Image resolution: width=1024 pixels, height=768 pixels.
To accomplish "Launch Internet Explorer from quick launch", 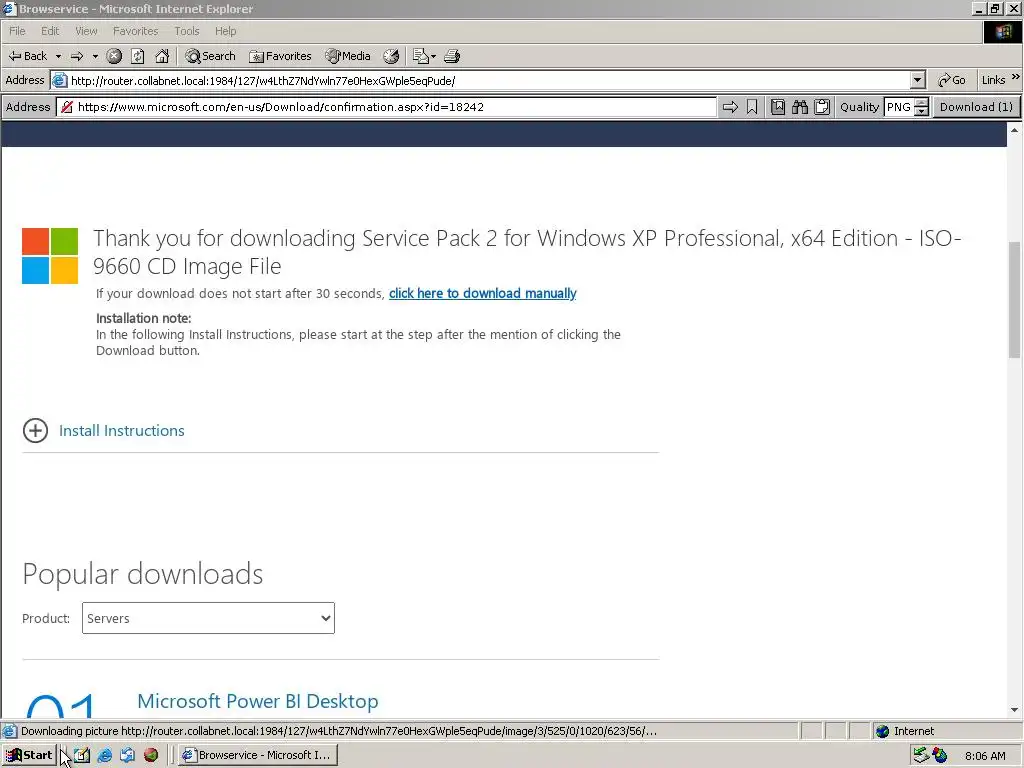I will (104, 755).
